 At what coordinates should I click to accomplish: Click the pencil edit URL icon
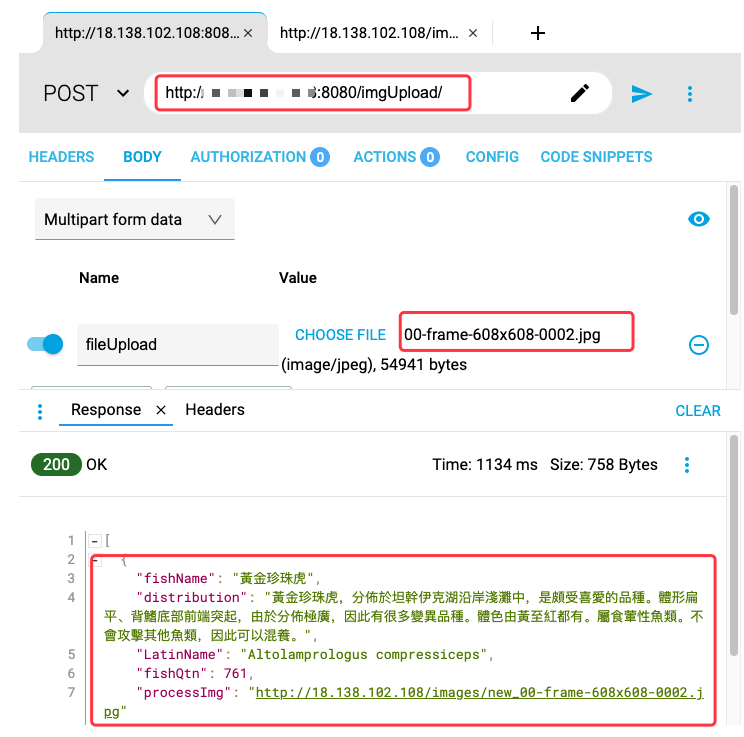click(x=579, y=93)
